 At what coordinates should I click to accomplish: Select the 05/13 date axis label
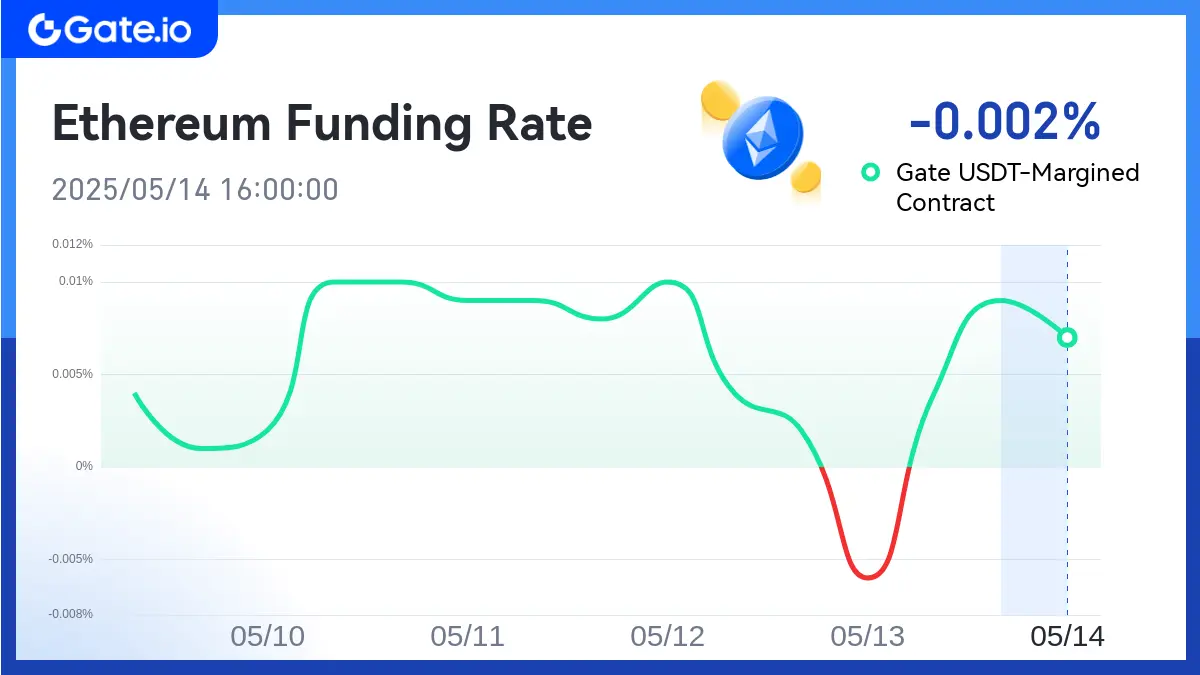pyautogui.click(x=867, y=635)
